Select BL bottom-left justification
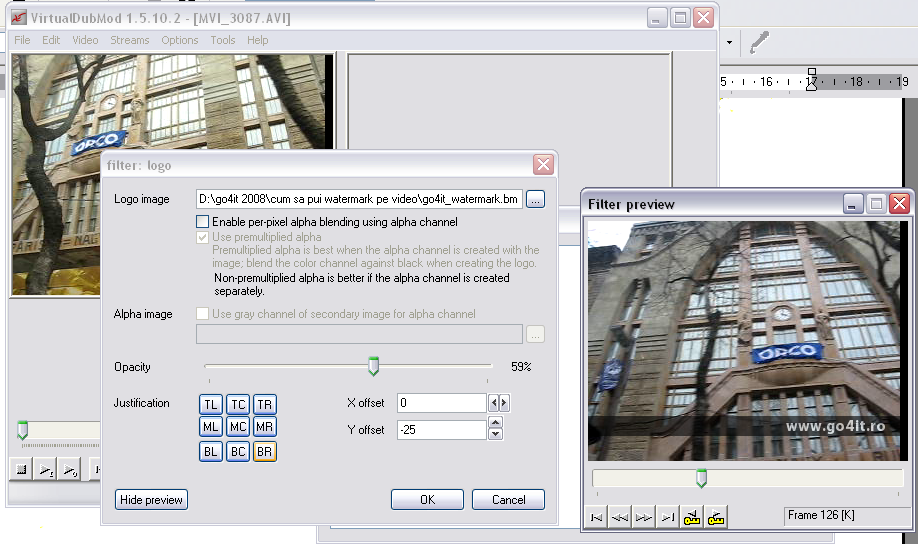 point(211,451)
